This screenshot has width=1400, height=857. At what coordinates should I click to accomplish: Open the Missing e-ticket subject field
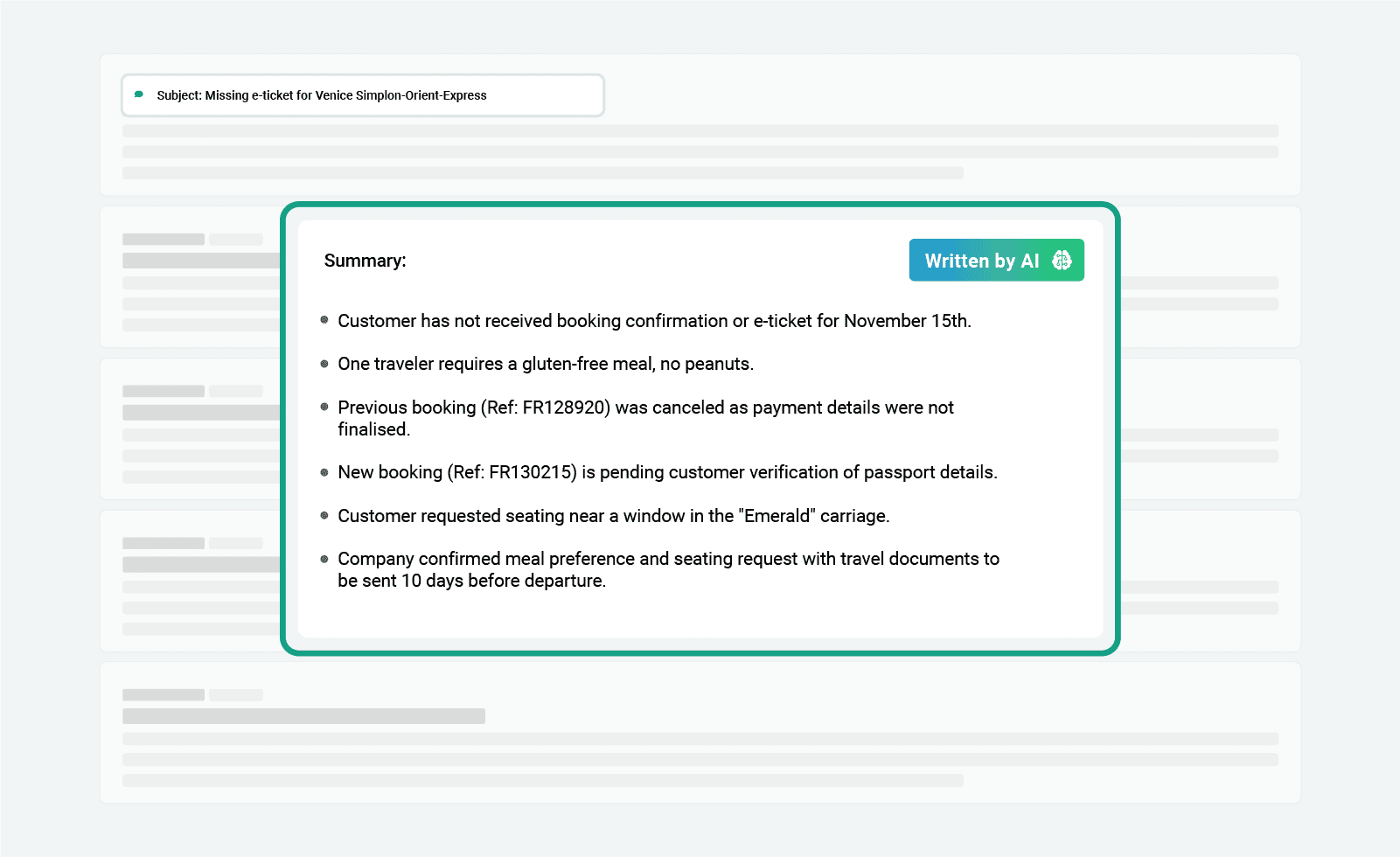363,95
